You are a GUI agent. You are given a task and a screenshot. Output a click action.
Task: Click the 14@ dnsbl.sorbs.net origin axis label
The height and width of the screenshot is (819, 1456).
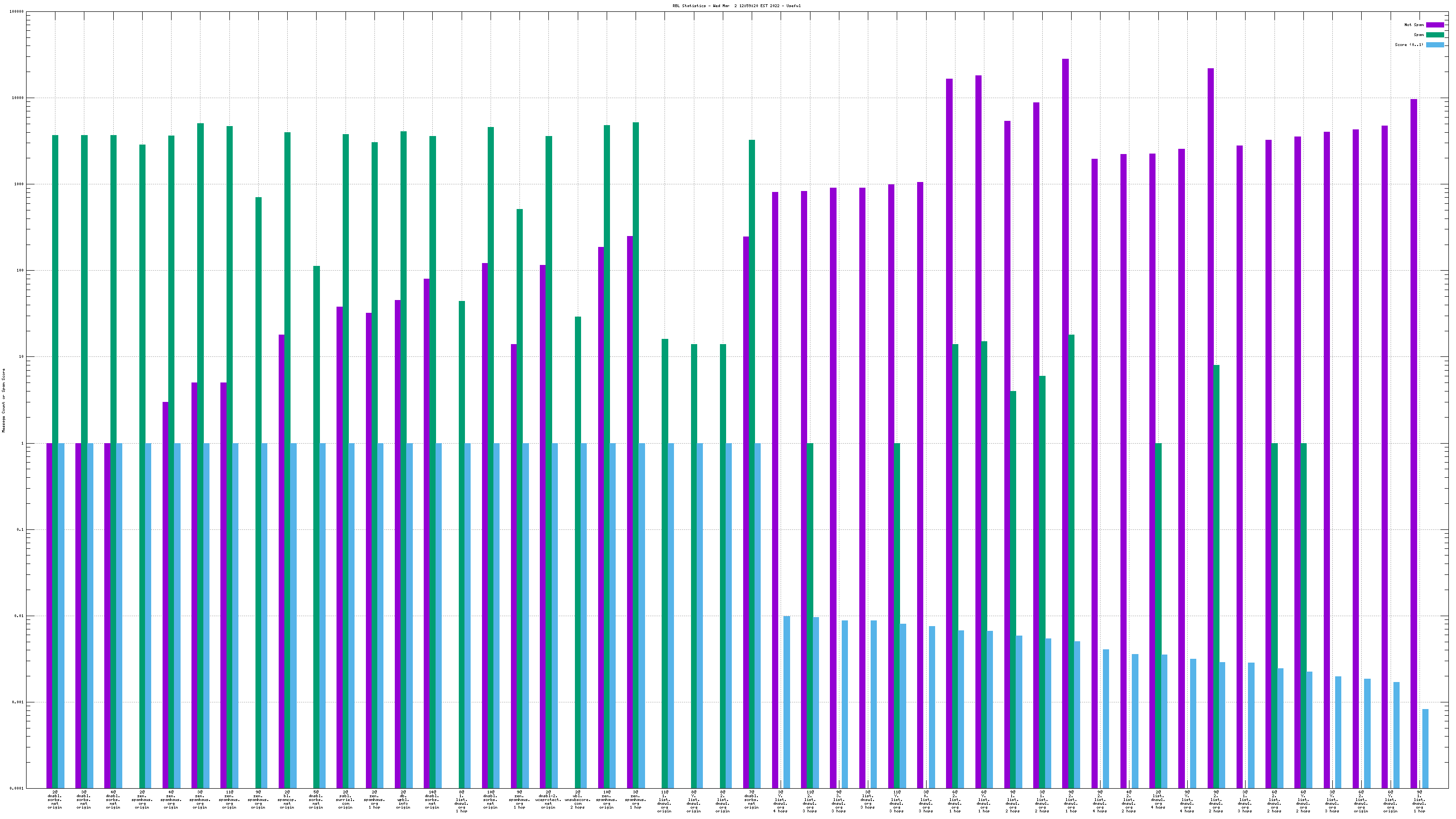(x=432, y=800)
